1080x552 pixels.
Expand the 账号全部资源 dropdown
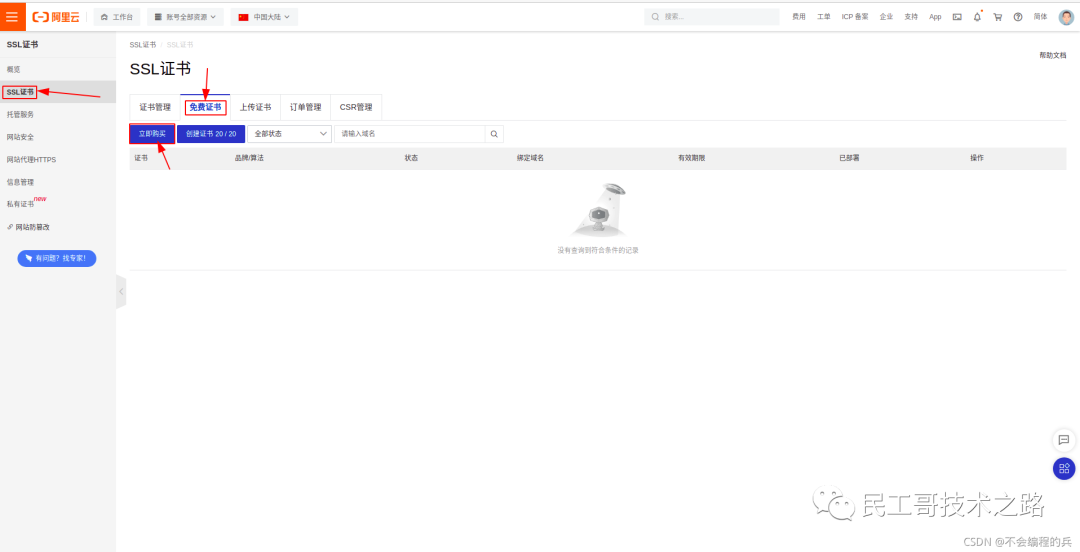pyautogui.click(x=185, y=17)
